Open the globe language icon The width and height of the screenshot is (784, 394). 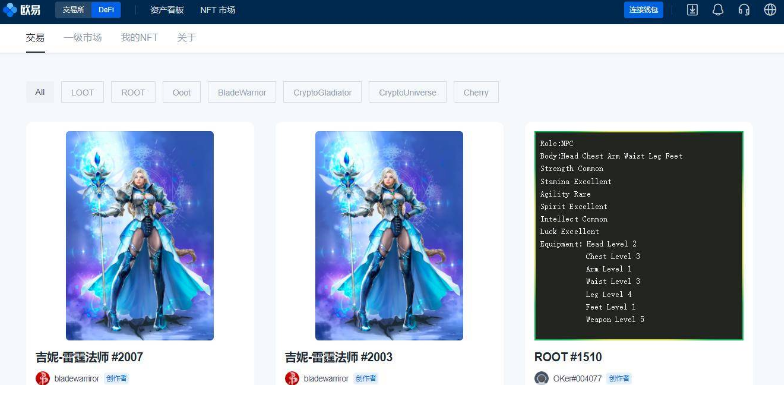click(770, 10)
